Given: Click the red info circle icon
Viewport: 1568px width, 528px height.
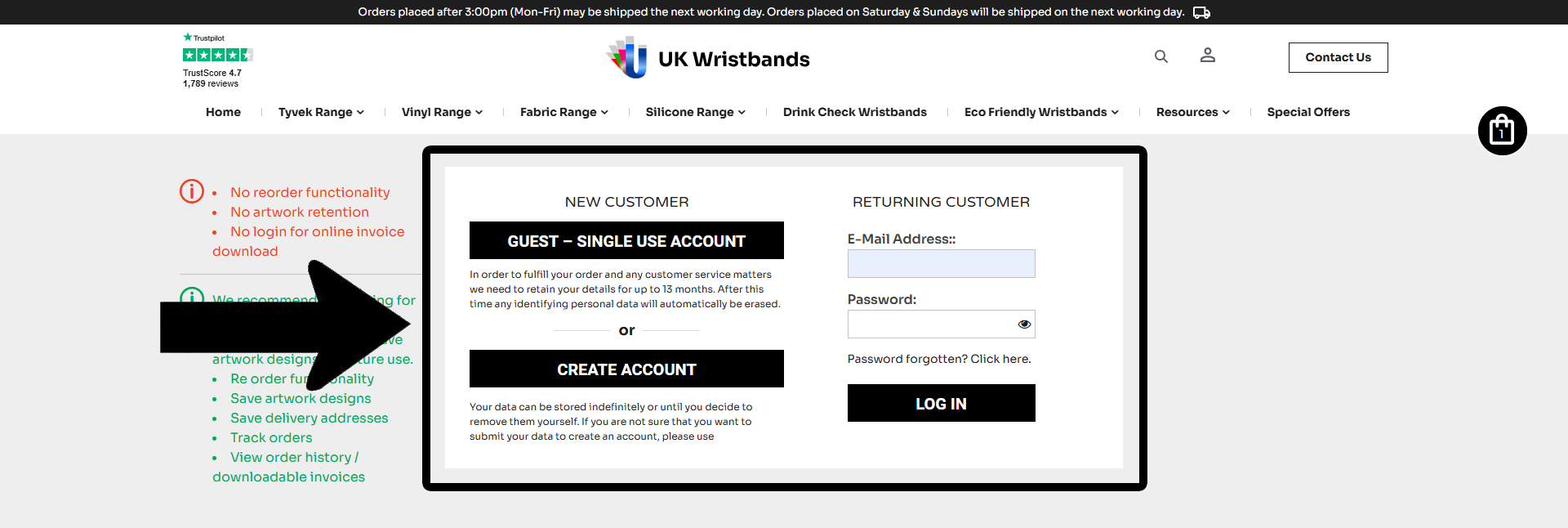Looking at the screenshot, I should [x=192, y=191].
